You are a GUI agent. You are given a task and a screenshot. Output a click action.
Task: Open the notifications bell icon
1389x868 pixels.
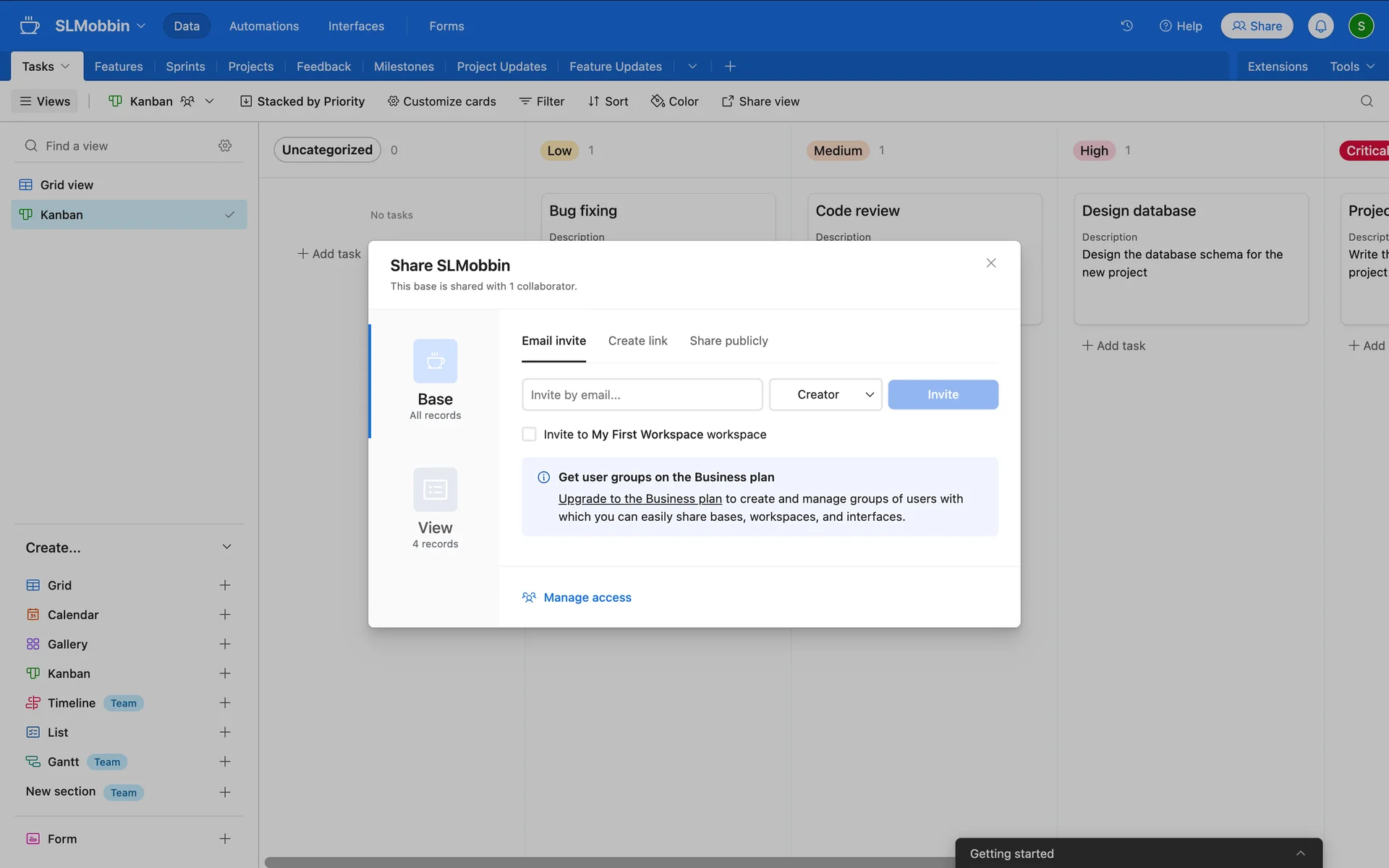coord(1320,26)
